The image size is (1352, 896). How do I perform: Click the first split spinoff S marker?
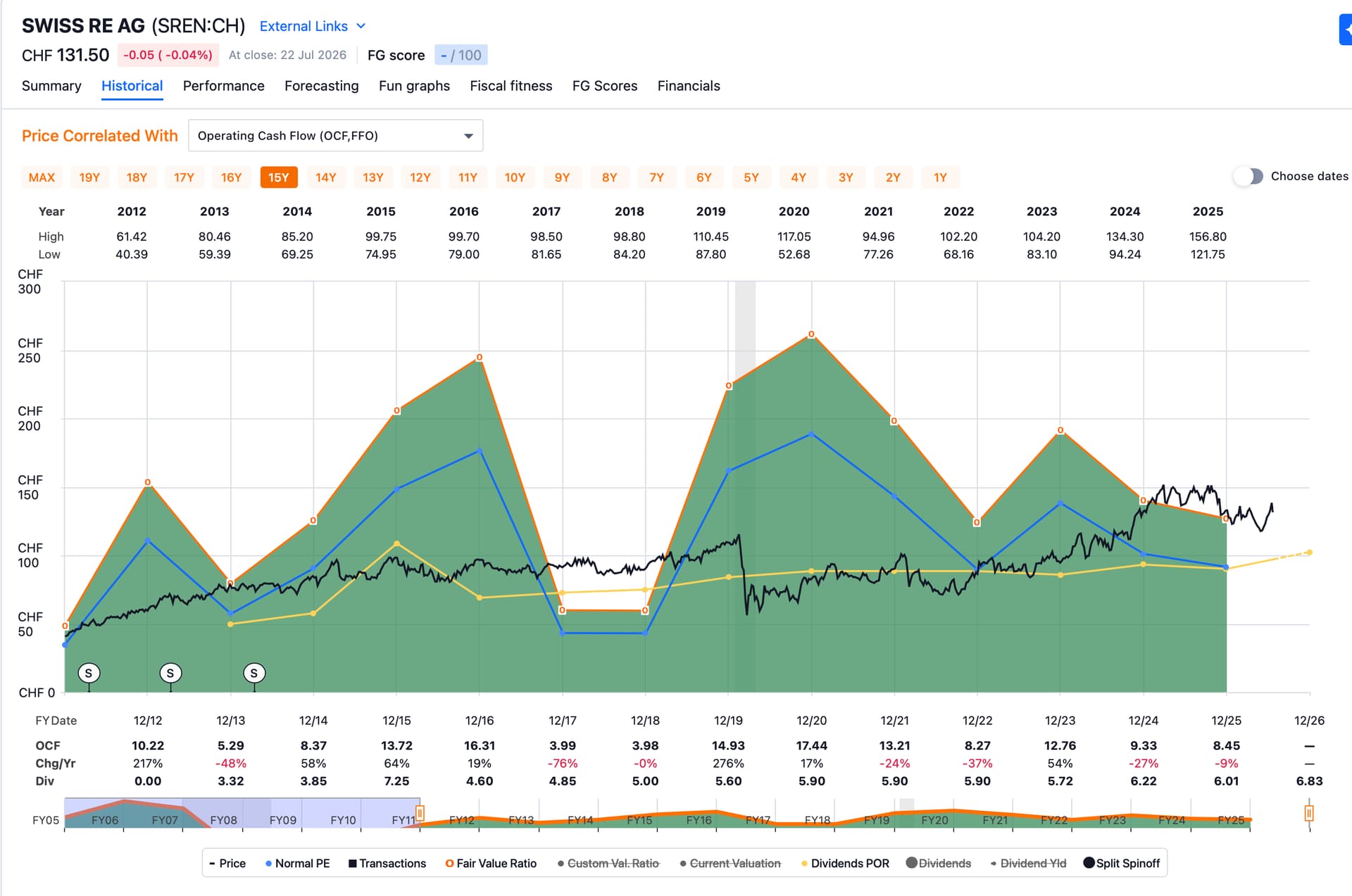click(x=89, y=673)
